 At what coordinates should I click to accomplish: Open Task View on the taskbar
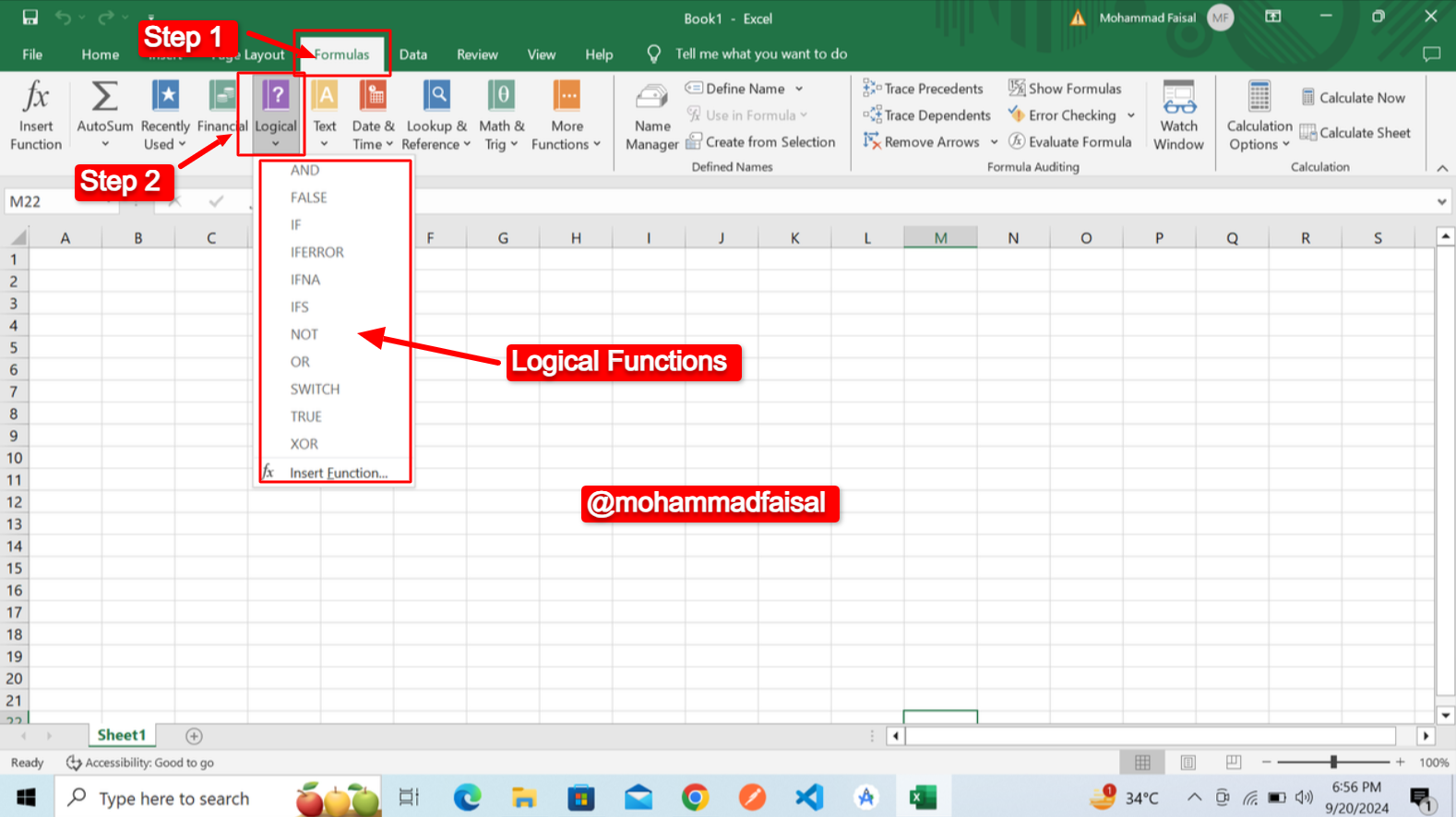[x=409, y=797]
